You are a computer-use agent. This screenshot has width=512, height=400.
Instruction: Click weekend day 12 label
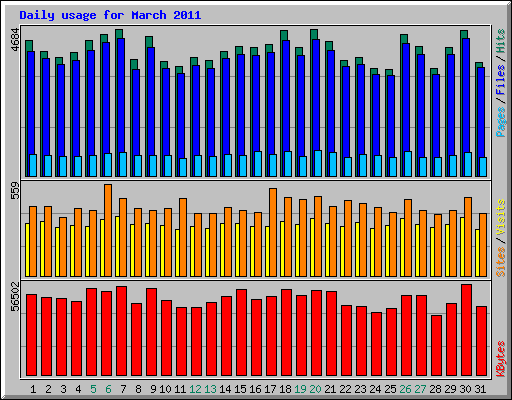195,389
